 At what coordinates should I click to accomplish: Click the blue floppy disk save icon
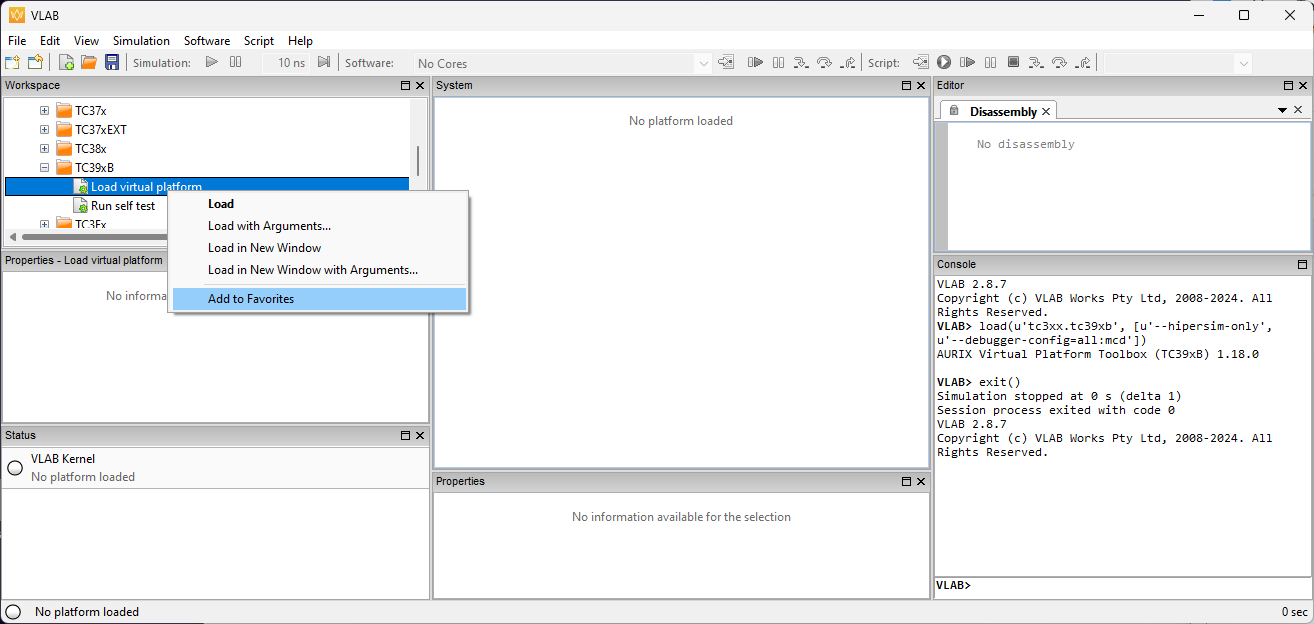tap(112, 62)
